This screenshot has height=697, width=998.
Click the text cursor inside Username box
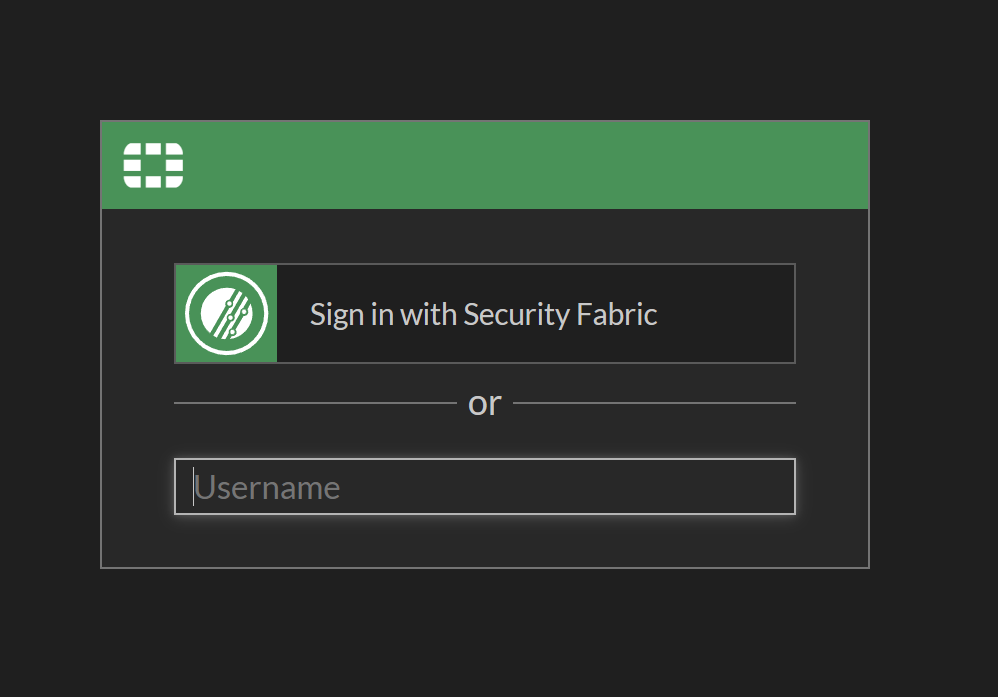[194, 487]
